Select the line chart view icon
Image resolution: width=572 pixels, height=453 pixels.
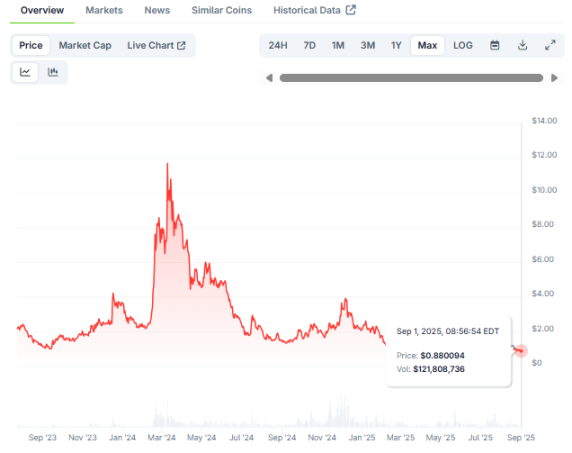click(x=25, y=72)
